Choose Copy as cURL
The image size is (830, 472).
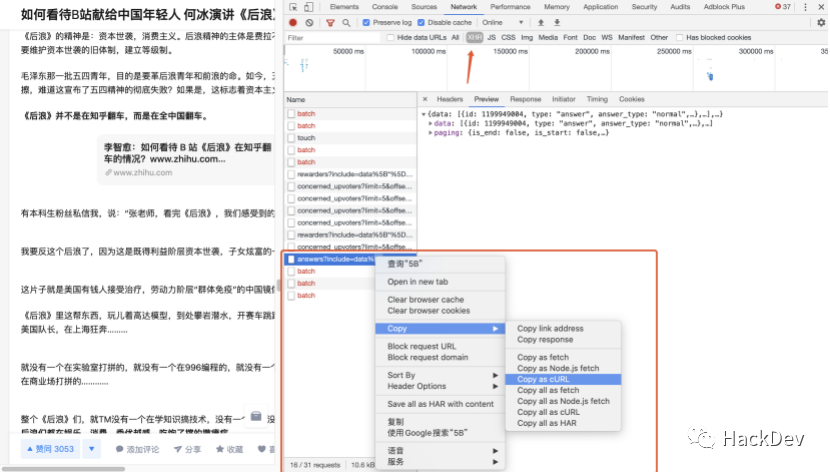point(563,379)
